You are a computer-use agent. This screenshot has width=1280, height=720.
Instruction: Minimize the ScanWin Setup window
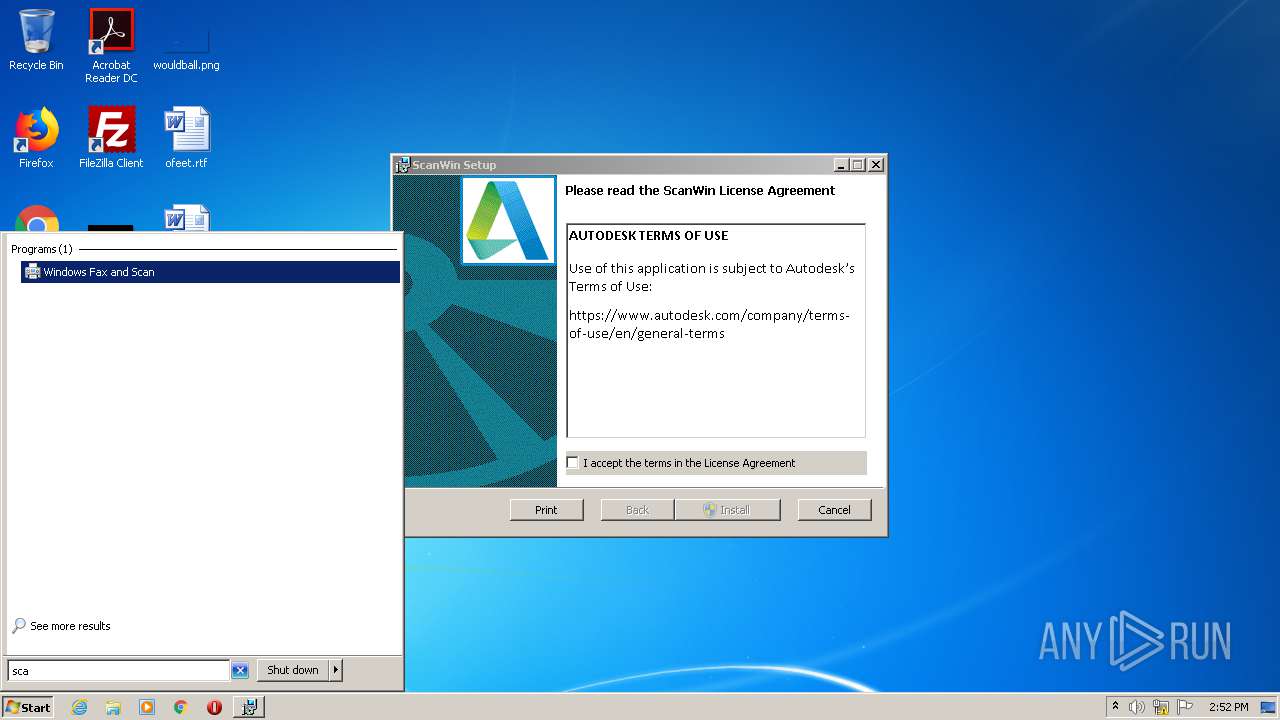[x=841, y=165]
